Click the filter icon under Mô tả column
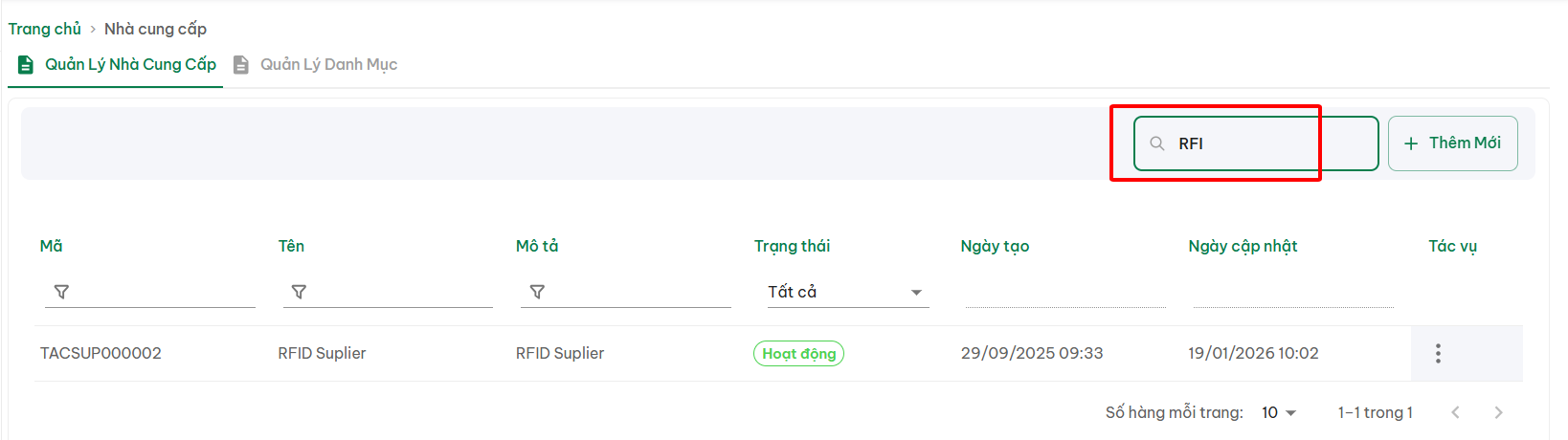This screenshot has height=440, width=1568. 537,292
